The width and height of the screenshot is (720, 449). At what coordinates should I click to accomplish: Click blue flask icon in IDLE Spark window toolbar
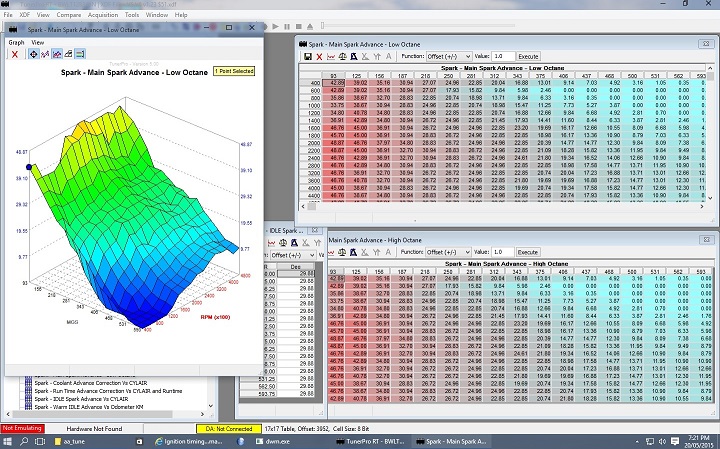click(294, 243)
